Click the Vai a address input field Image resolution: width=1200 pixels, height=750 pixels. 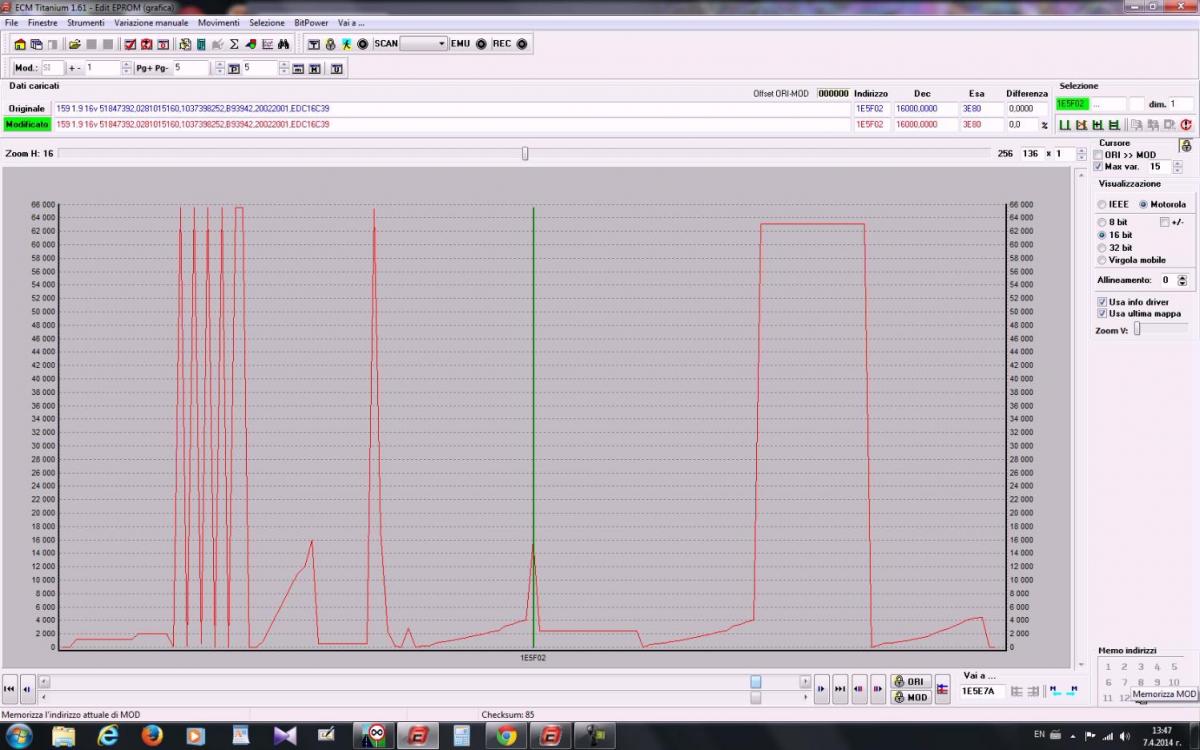981,691
